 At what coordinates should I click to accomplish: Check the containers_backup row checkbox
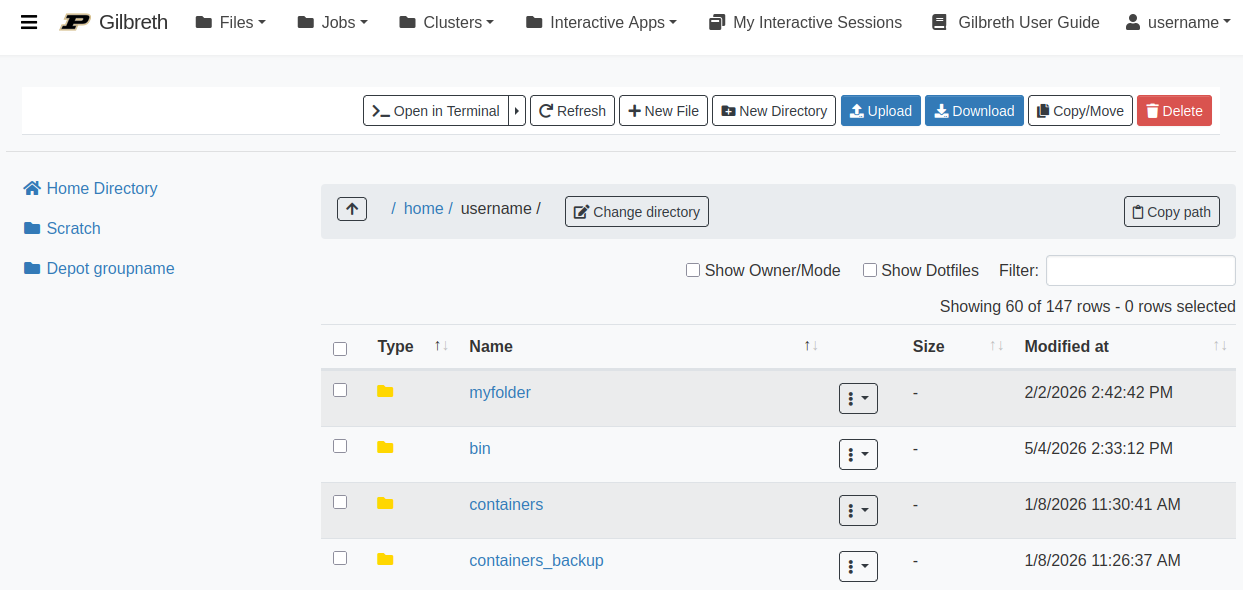tap(340, 558)
